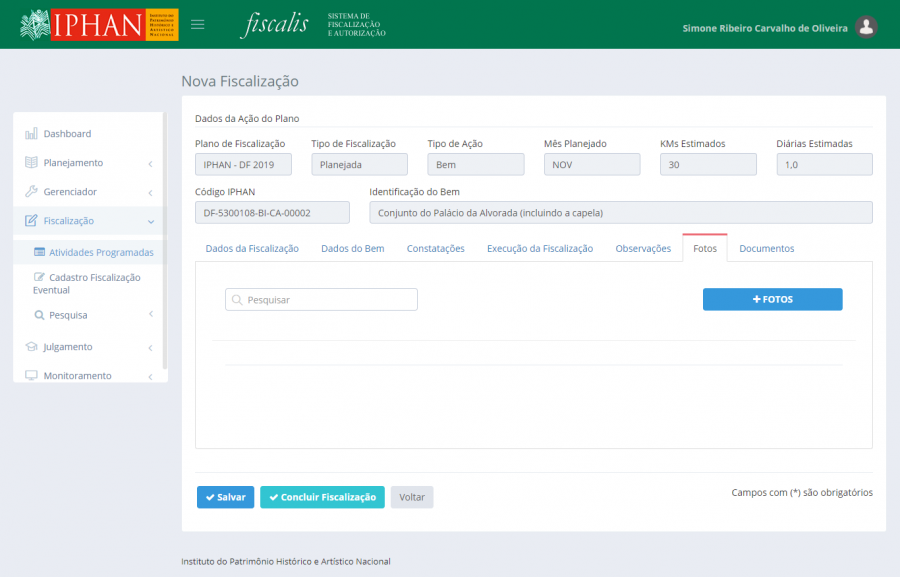Expand the Planejamento menu chevron
The height and width of the screenshot is (577, 900).
150,164
